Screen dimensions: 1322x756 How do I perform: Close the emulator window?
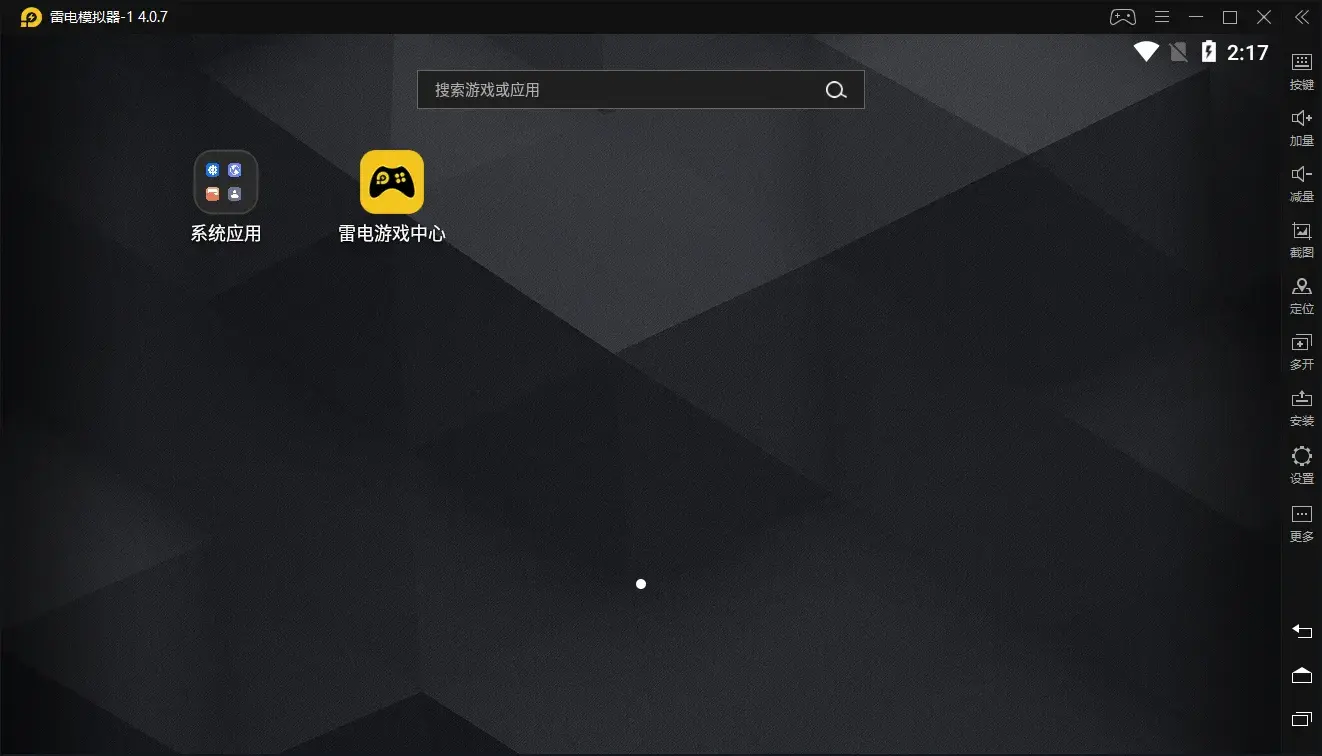pos(1264,17)
